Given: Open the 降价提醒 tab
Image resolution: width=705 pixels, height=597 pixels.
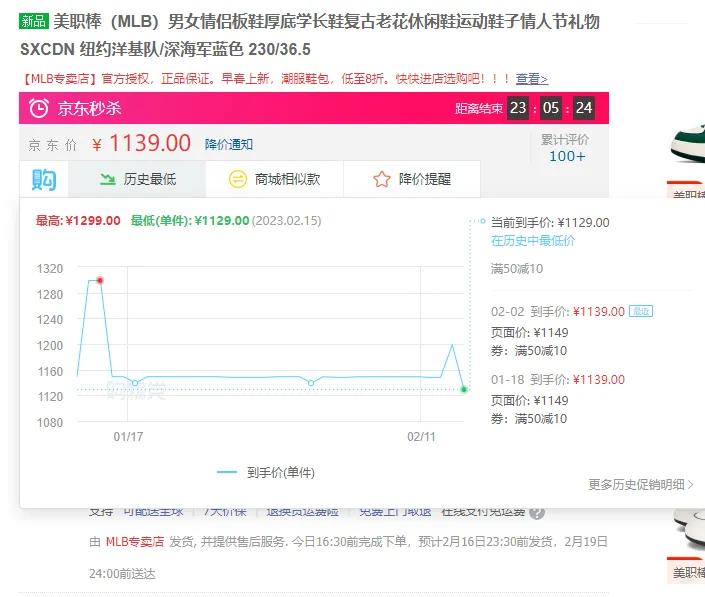Looking at the screenshot, I should click(412, 179).
